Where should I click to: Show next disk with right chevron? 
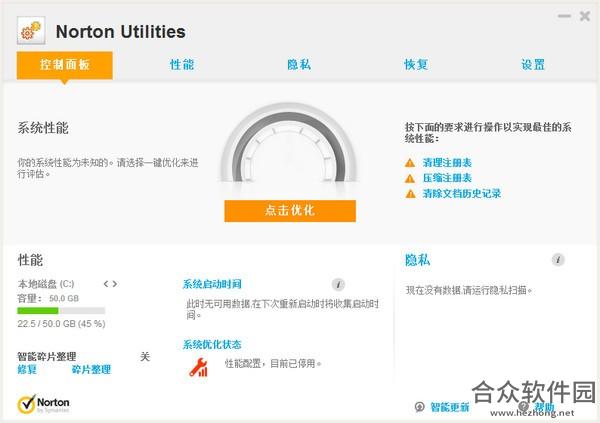pyautogui.click(x=114, y=284)
